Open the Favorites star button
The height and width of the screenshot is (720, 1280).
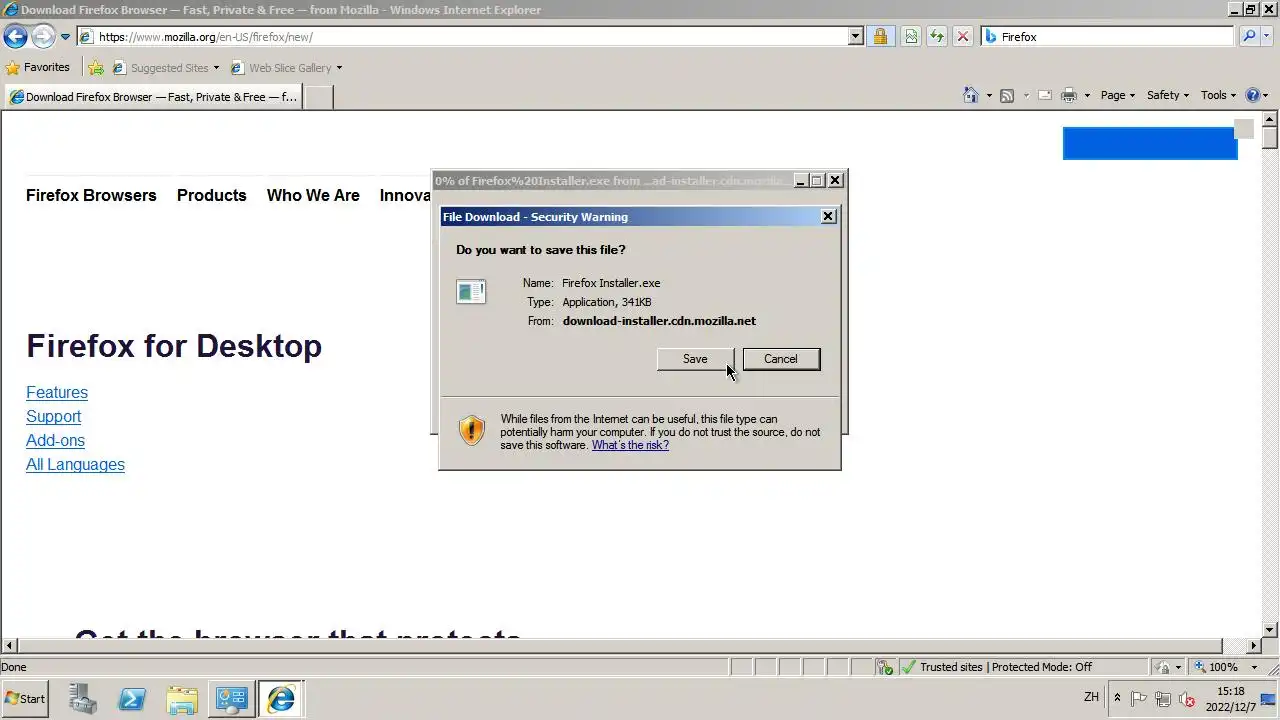(38, 68)
